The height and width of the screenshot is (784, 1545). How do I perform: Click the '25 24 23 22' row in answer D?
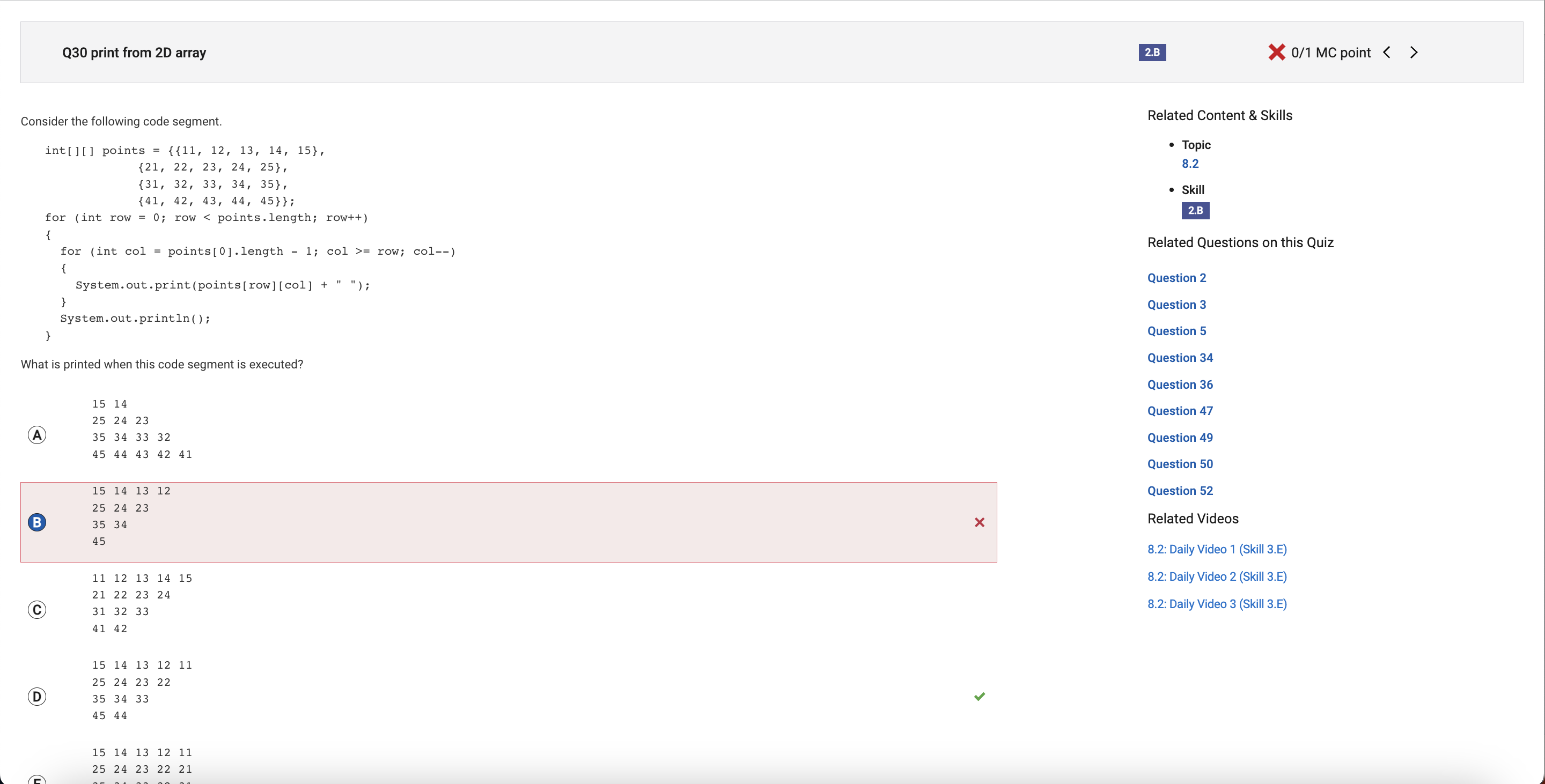point(131,682)
